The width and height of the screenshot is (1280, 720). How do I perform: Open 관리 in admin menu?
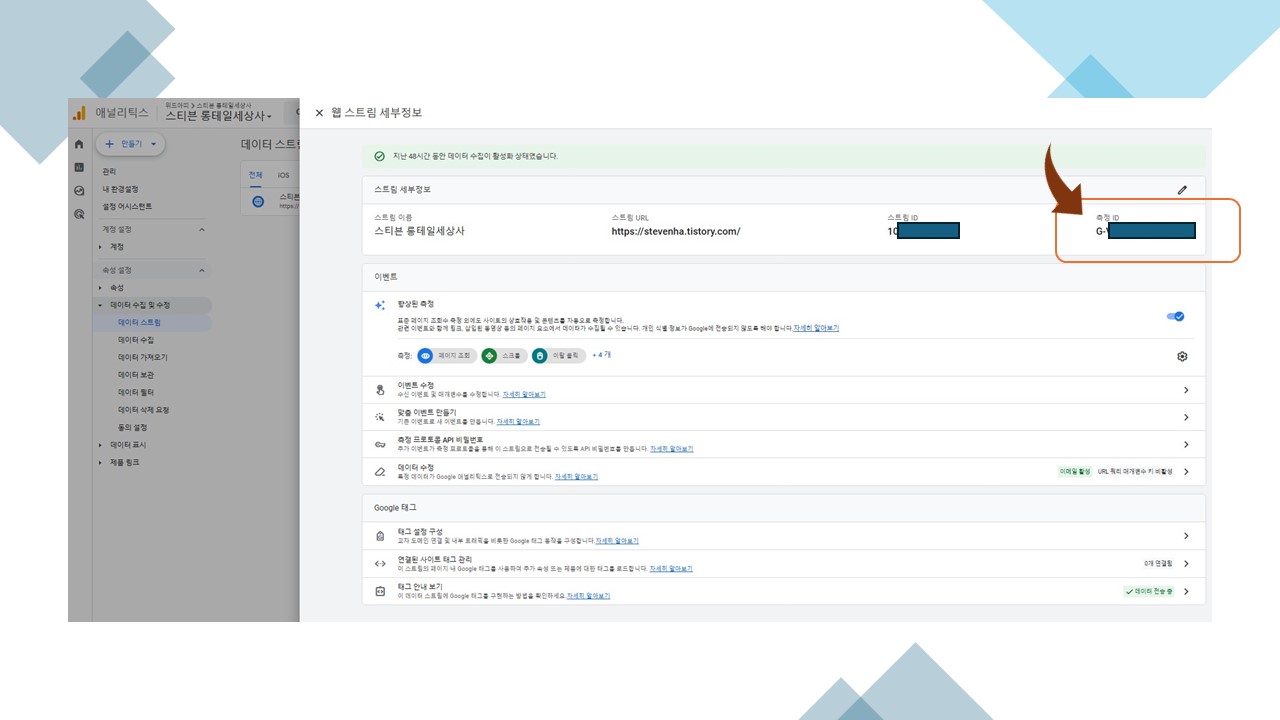[109, 171]
